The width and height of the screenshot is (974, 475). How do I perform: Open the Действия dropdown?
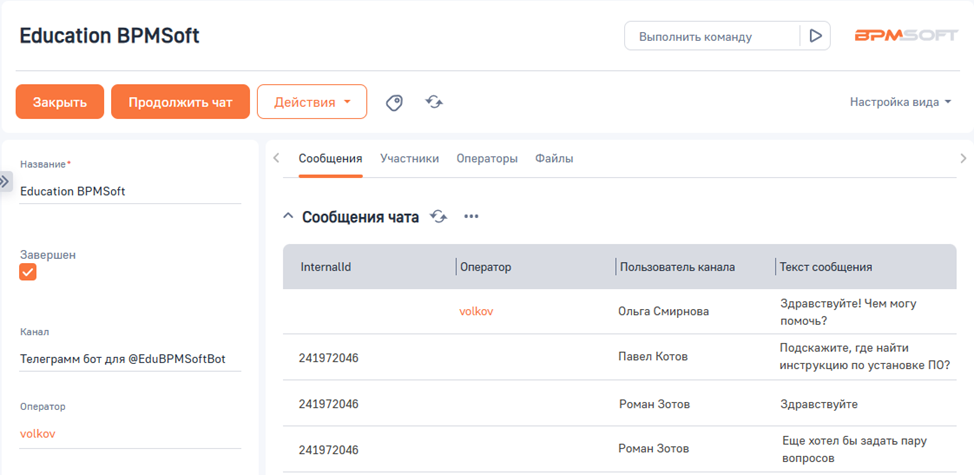[x=312, y=102]
